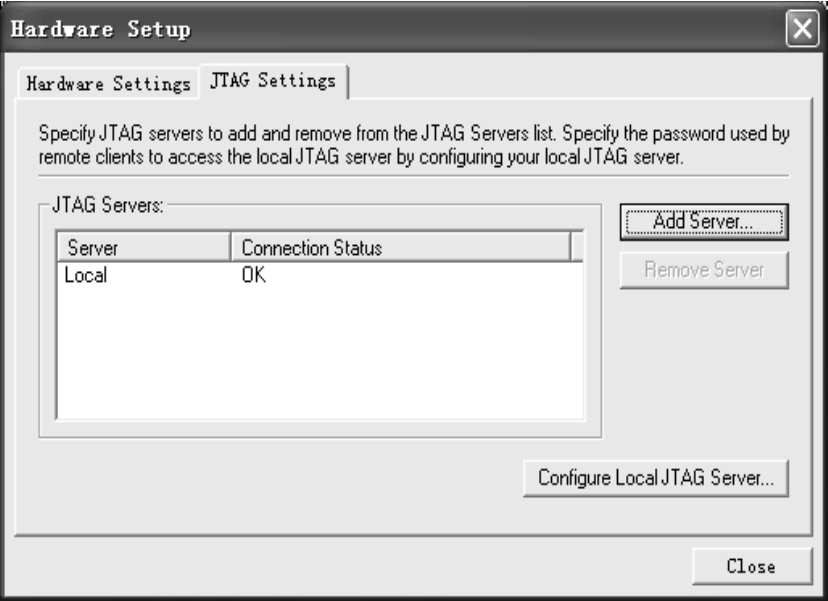Click blank header segment right of Connection Status
Image resolution: width=828 pixels, height=601 pixels.
click(577, 247)
